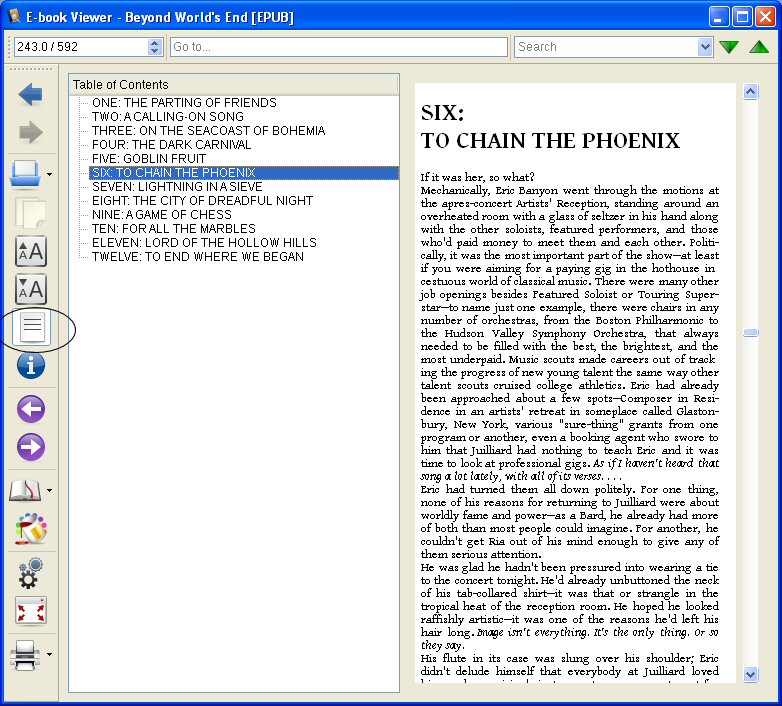Decrease font size with smaller-A icon
Screen dimensions: 782x706
(x=31, y=289)
